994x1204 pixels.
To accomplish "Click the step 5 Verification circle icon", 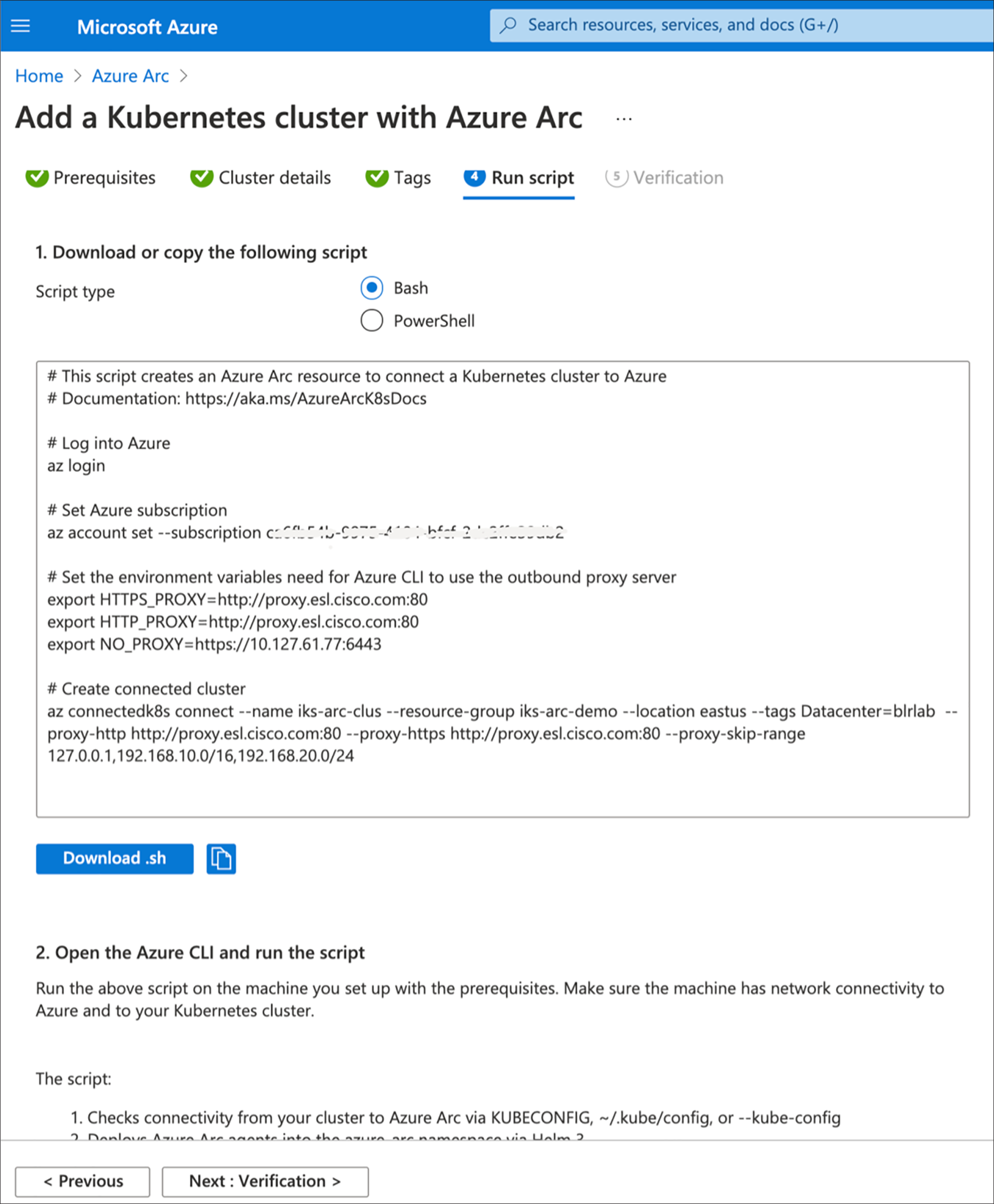I will pos(616,178).
